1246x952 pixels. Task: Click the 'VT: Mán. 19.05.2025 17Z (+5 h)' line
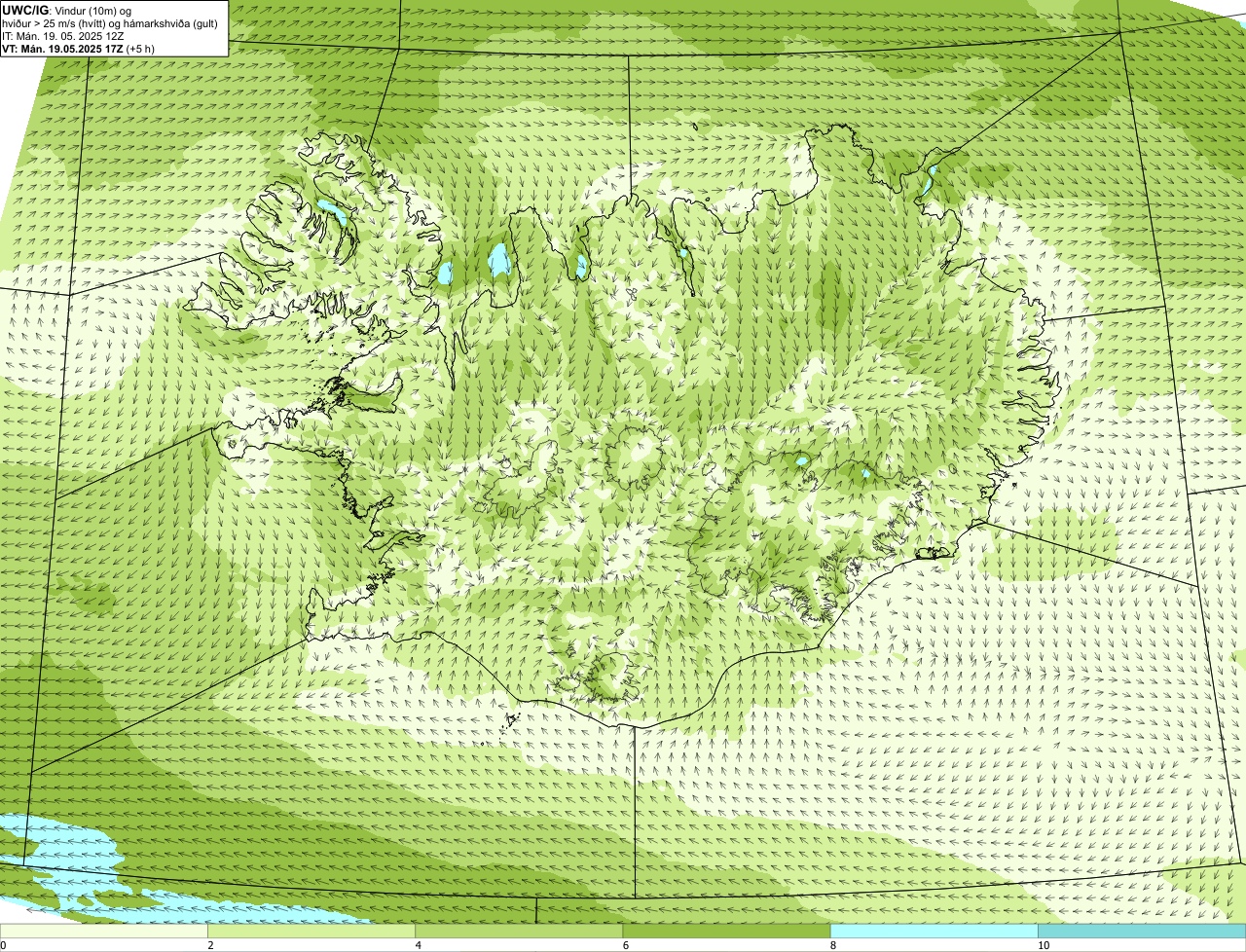79,49
